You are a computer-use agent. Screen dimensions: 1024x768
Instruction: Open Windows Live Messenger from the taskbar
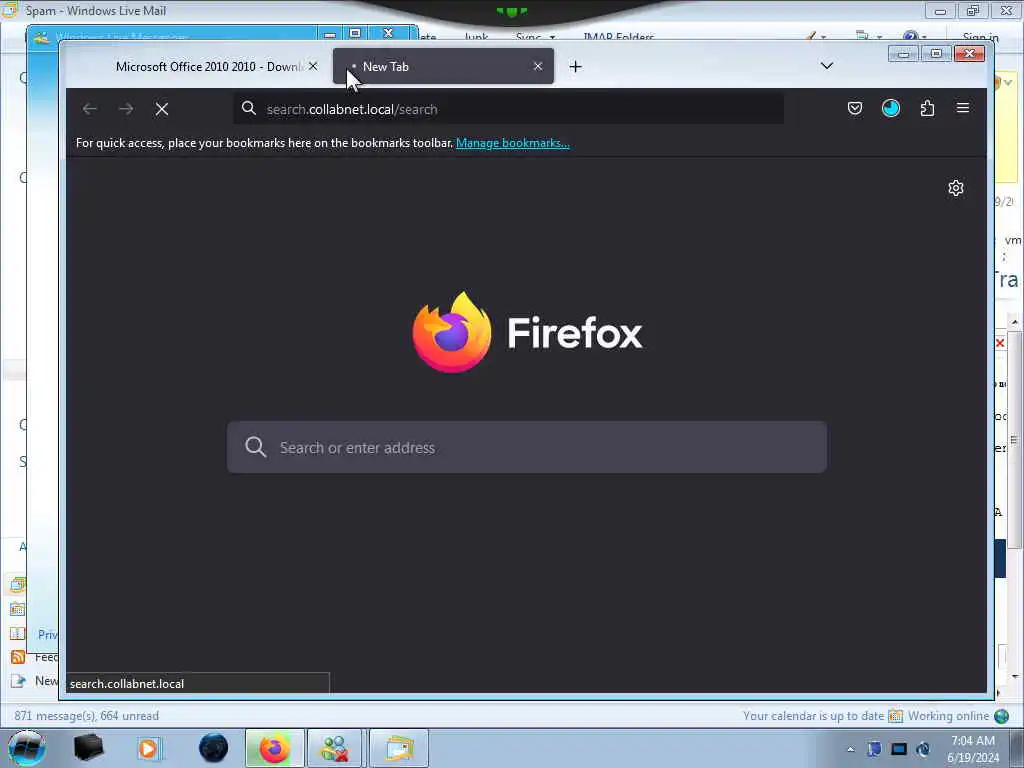tap(334, 748)
